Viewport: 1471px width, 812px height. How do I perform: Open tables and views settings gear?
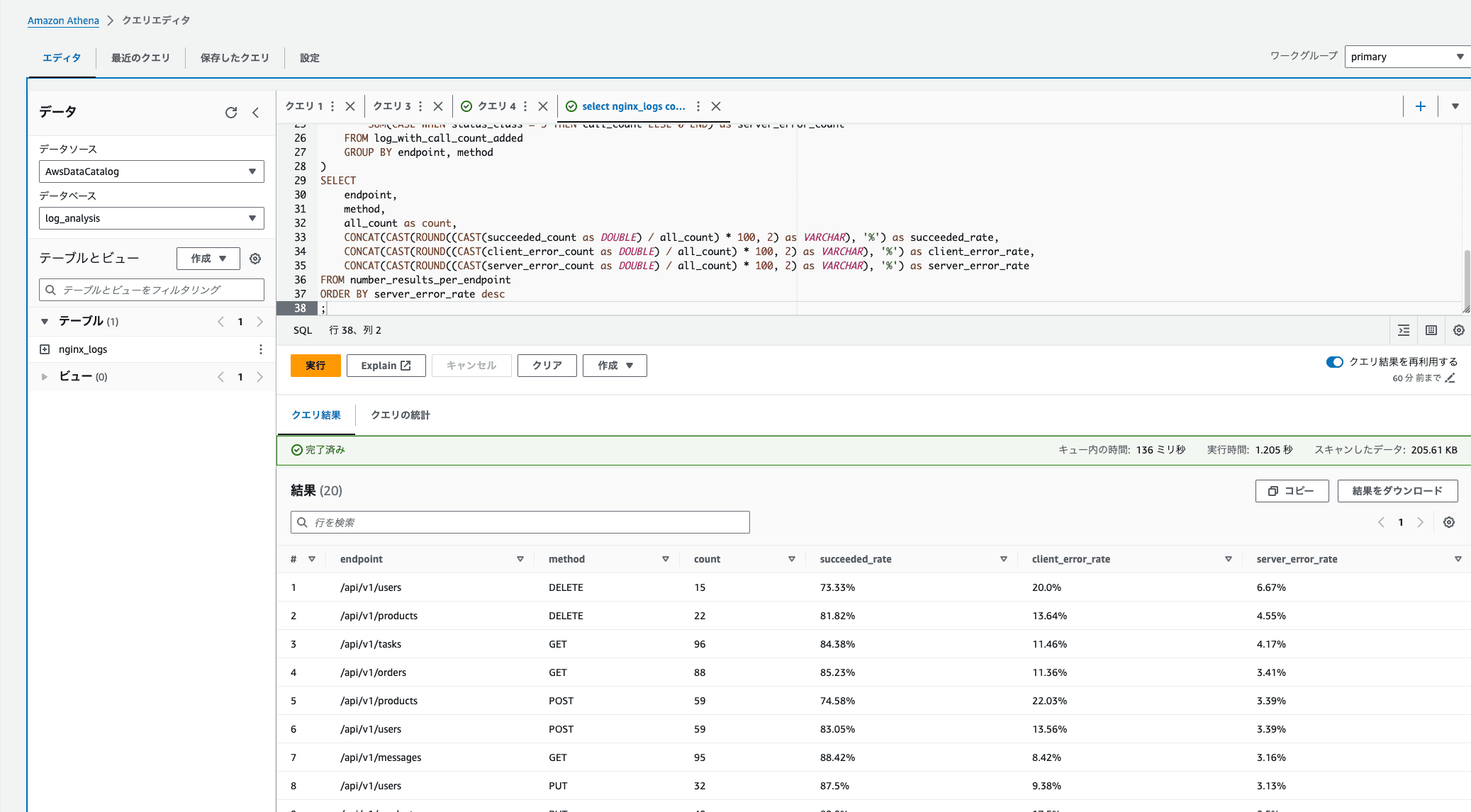(x=255, y=259)
